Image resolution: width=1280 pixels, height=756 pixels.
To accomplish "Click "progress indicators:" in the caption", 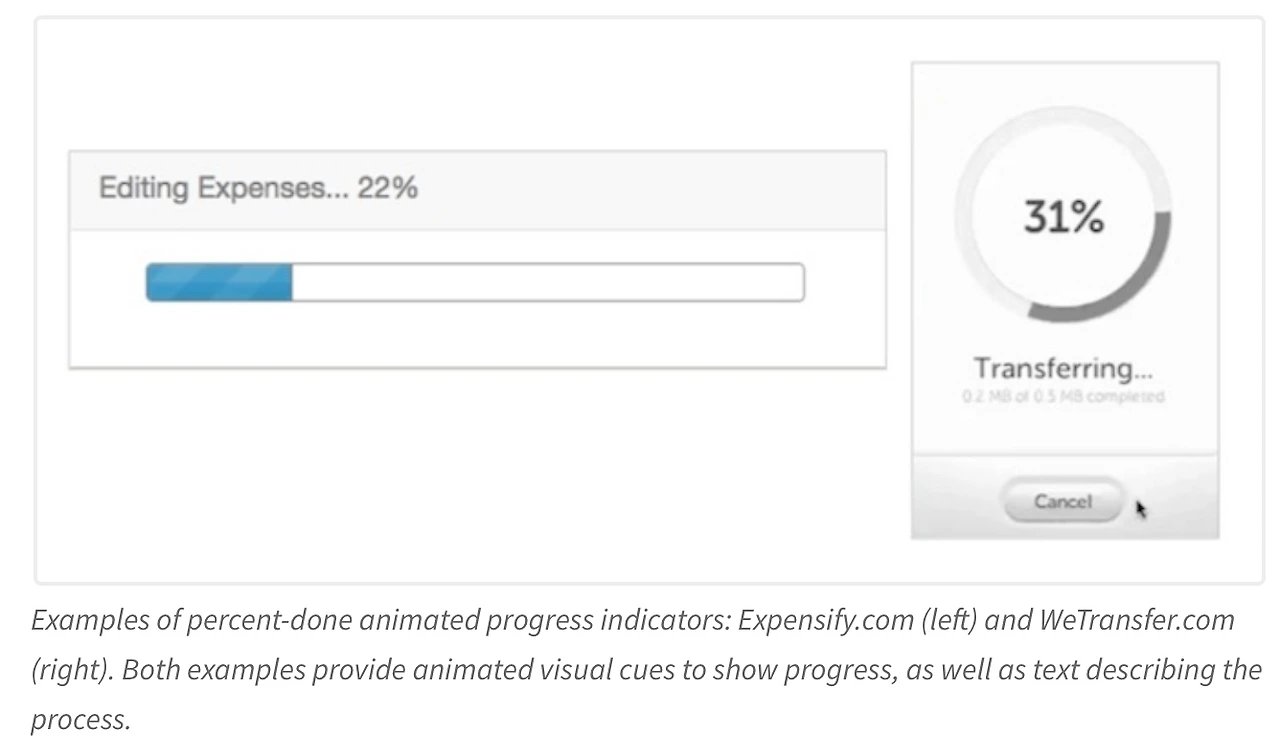I will pos(607,620).
